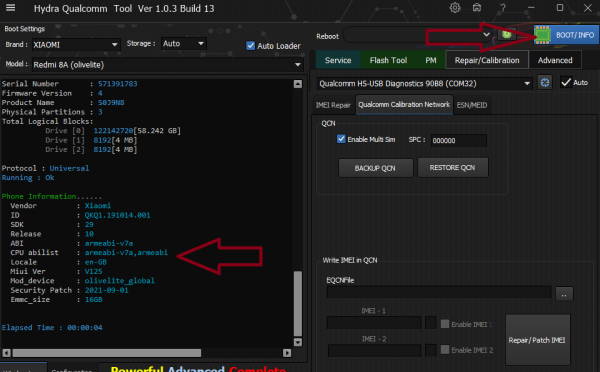Click the Repair/Patch IMEI button
The width and height of the screenshot is (600, 372).
pyautogui.click(x=537, y=340)
